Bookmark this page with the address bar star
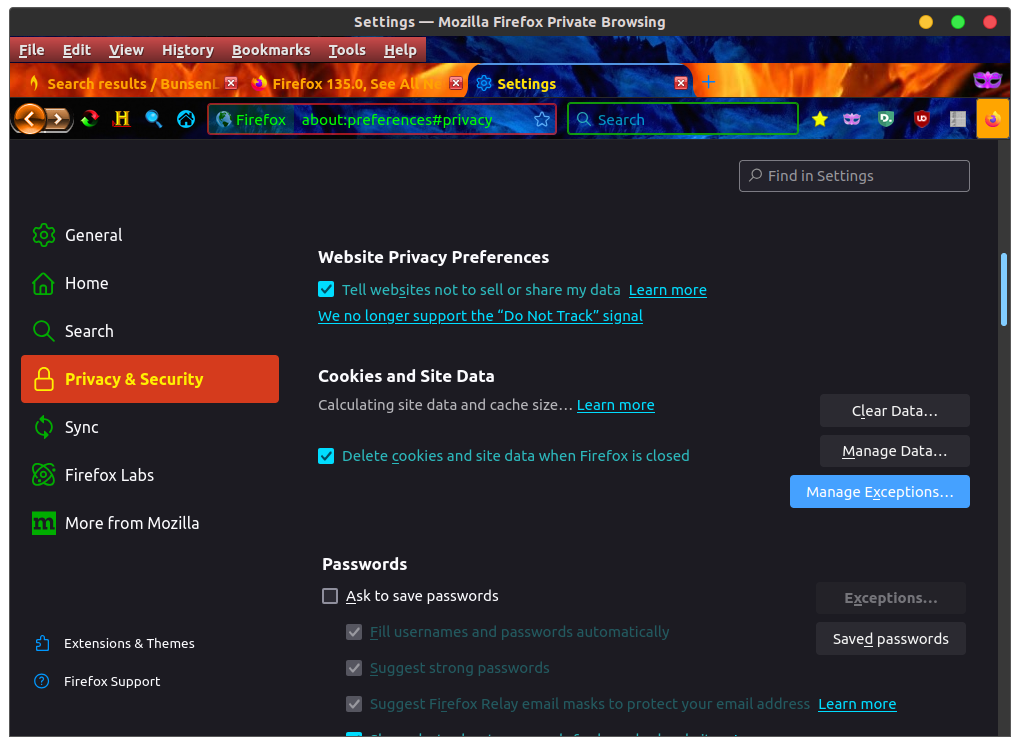Viewport: 1020px width, 746px height. tap(542, 120)
